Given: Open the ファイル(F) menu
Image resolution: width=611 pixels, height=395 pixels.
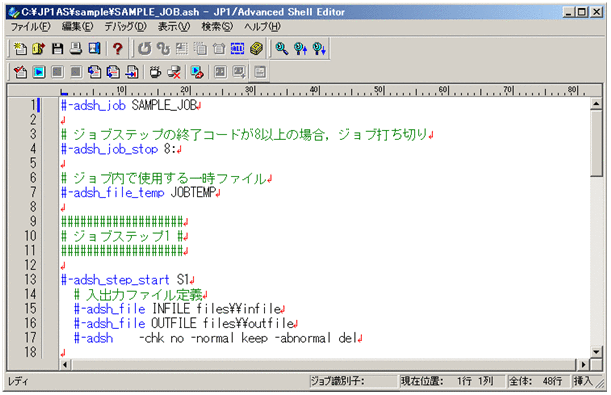Looking at the screenshot, I should click(30, 27).
